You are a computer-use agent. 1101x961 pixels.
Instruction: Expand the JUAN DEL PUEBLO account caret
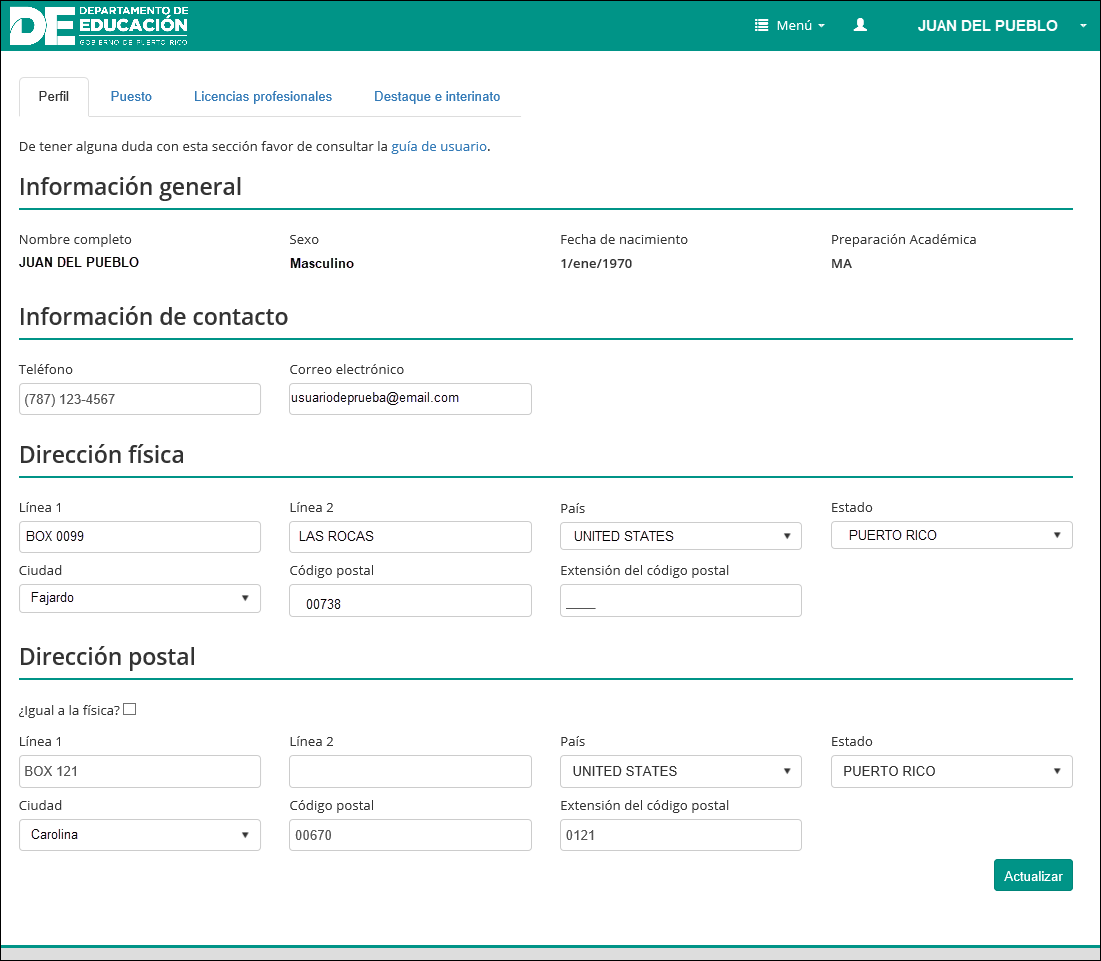tap(1083, 26)
